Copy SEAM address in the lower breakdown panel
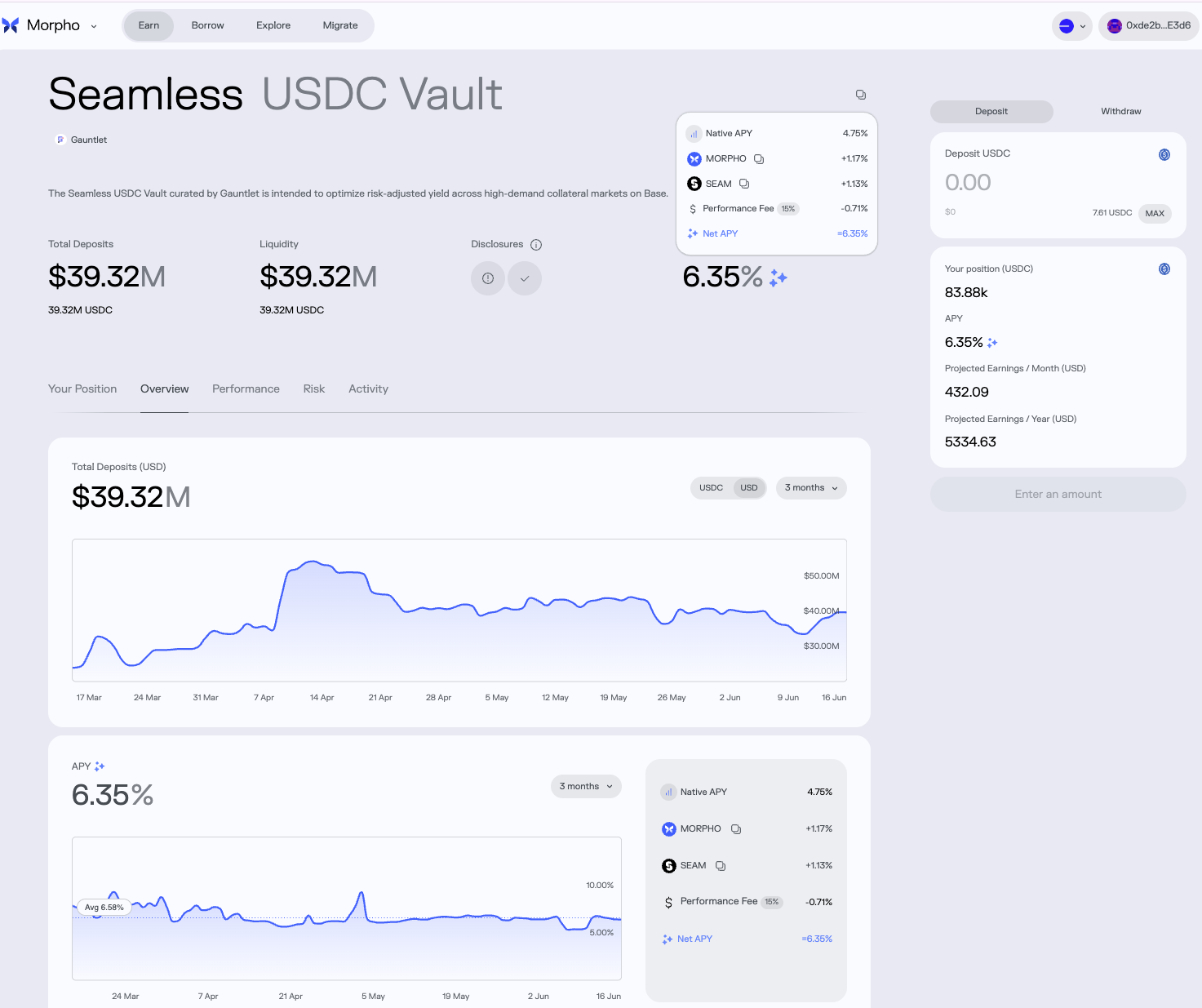This screenshot has height=1008, width=1202. pos(721,866)
